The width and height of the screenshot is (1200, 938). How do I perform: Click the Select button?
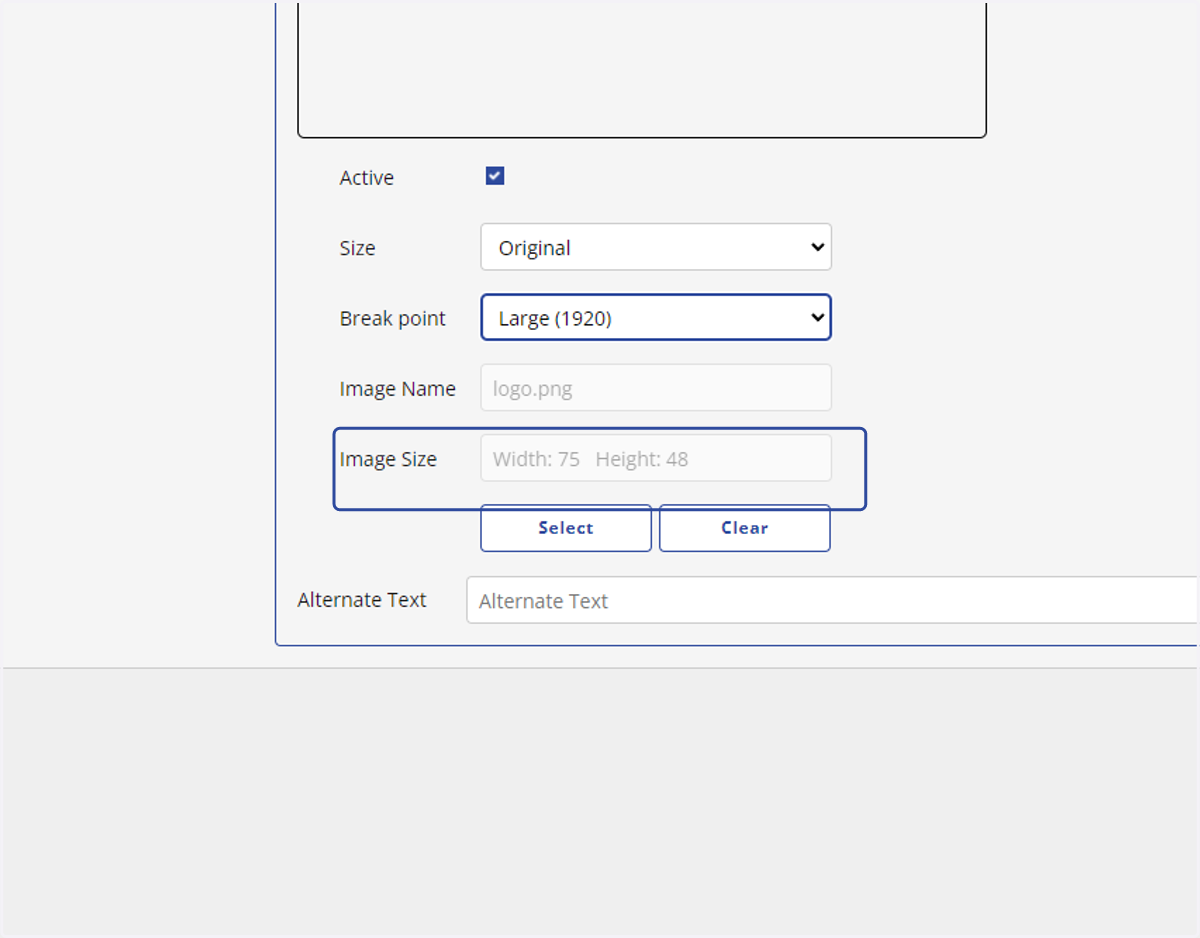pos(566,528)
